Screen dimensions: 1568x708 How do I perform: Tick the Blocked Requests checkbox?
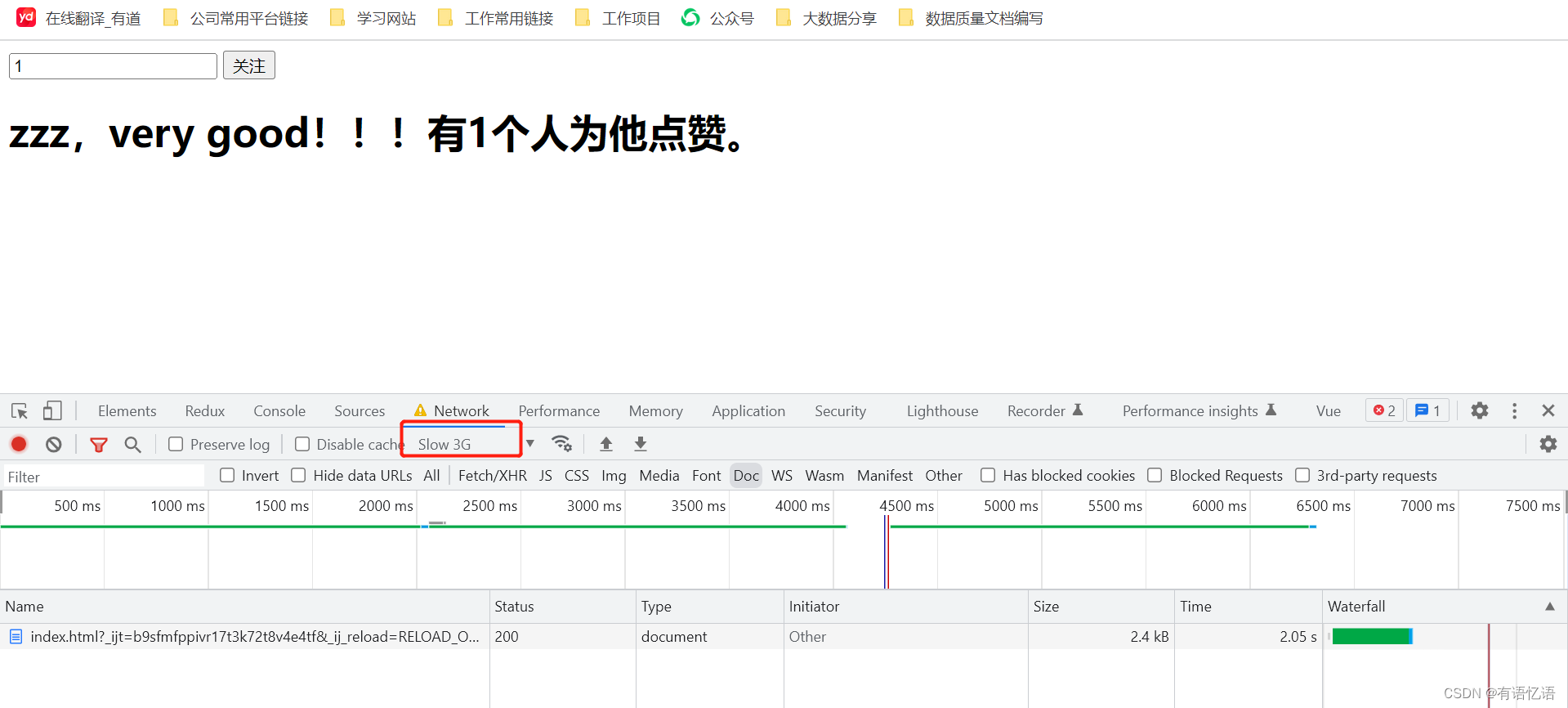point(1155,475)
